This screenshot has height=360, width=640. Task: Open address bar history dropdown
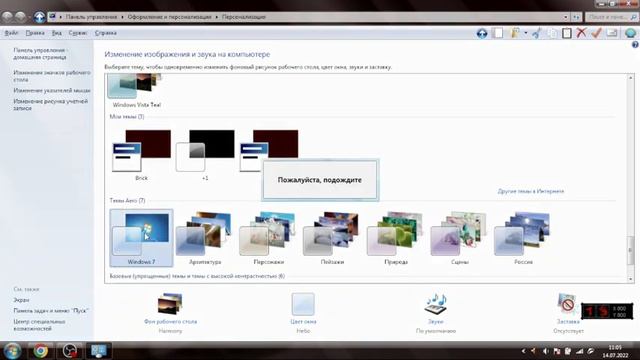click(x=566, y=17)
